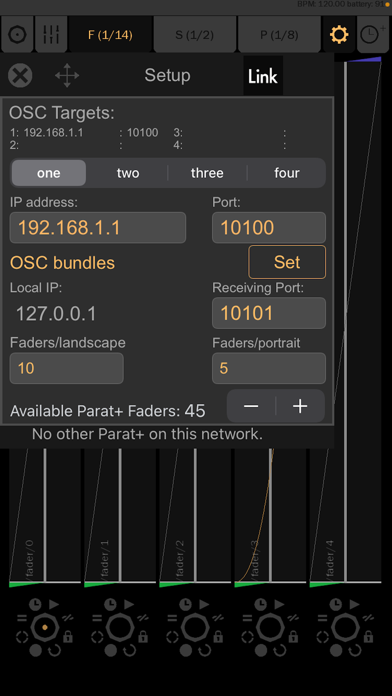Click the 'Available Parat+ Faders: 45' text
The width and height of the screenshot is (392, 696).
click(x=107, y=411)
